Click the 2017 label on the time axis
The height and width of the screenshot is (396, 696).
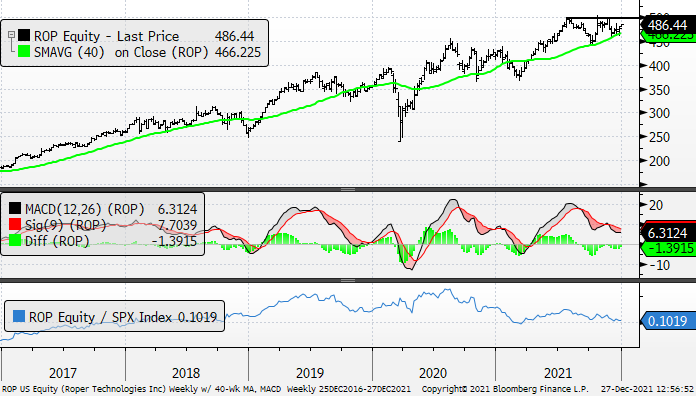[63, 373]
